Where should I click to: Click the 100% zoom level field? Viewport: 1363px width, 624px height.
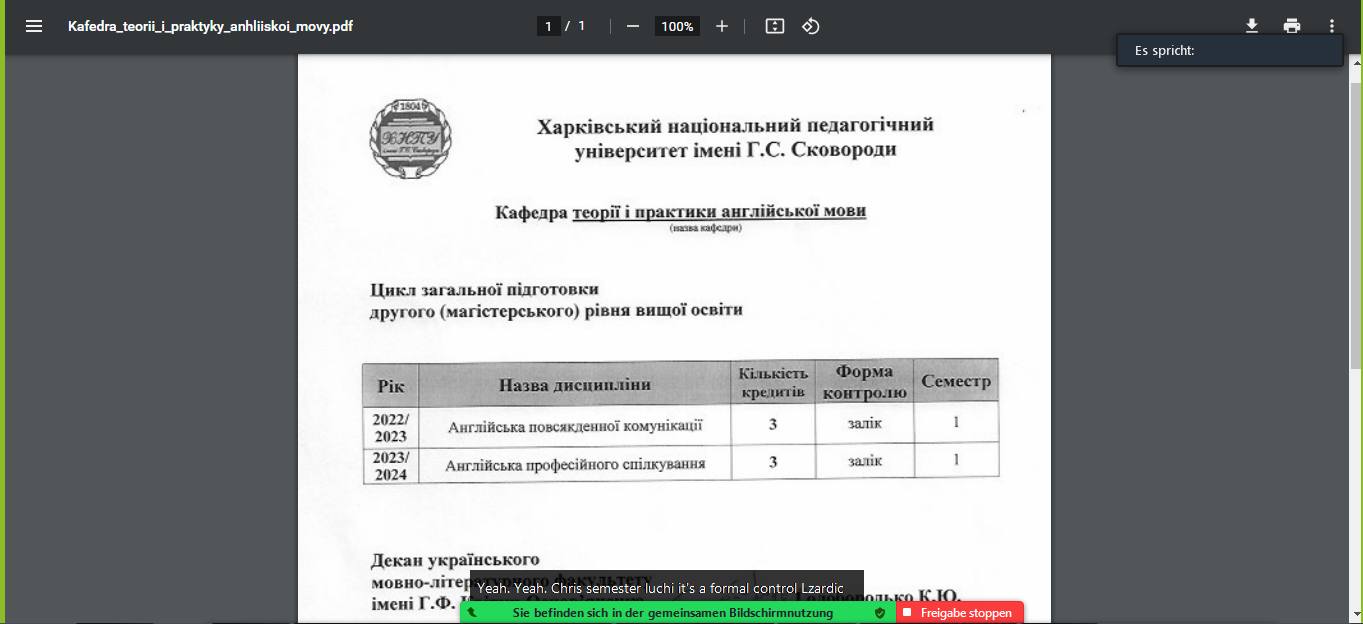point(677,26)
